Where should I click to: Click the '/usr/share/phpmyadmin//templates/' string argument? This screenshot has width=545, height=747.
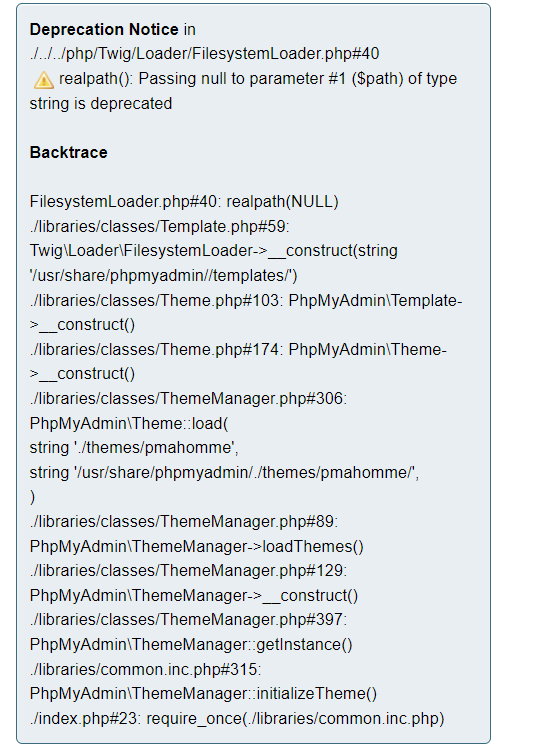tap(163, 275)
